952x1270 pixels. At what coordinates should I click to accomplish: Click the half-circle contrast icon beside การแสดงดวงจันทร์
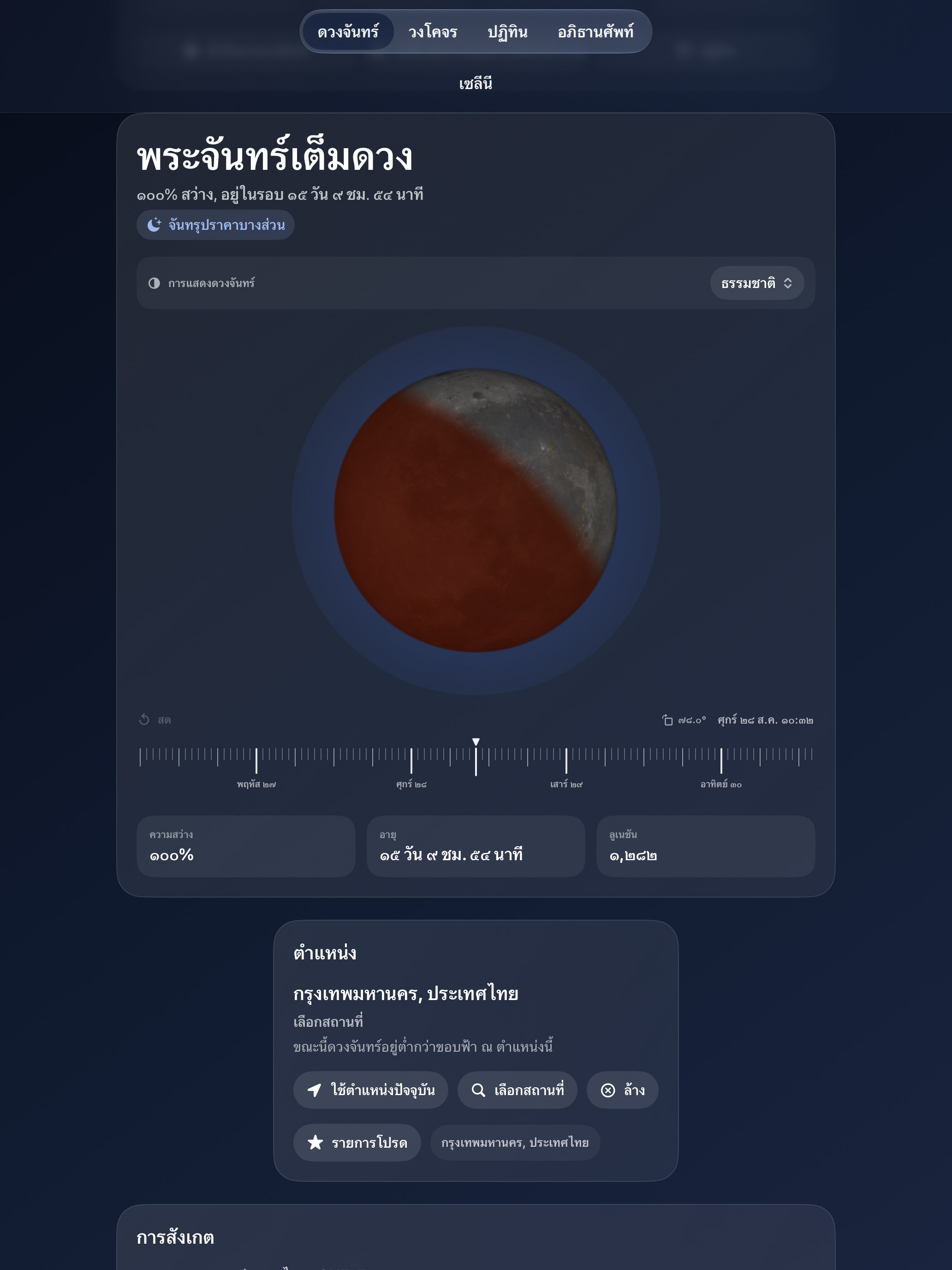click(154, 283)
